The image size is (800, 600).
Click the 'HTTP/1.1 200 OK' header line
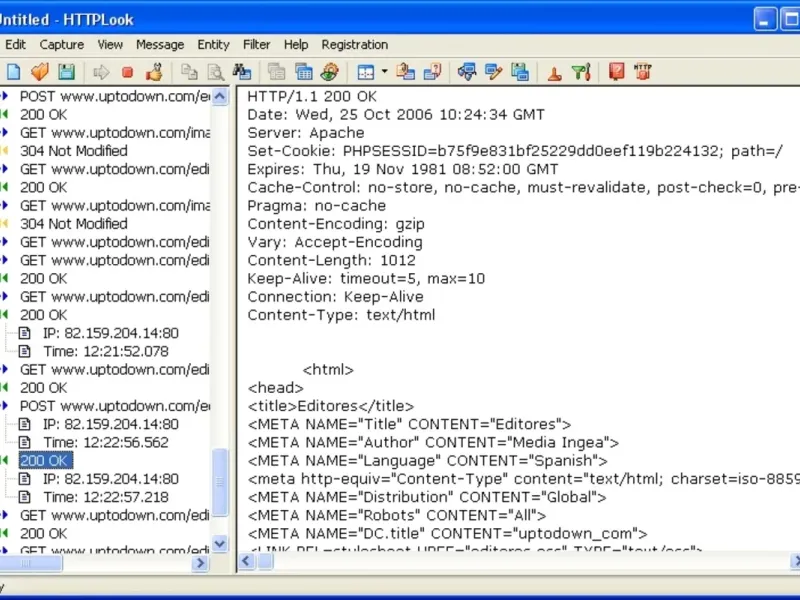click(x=312, y=96)
